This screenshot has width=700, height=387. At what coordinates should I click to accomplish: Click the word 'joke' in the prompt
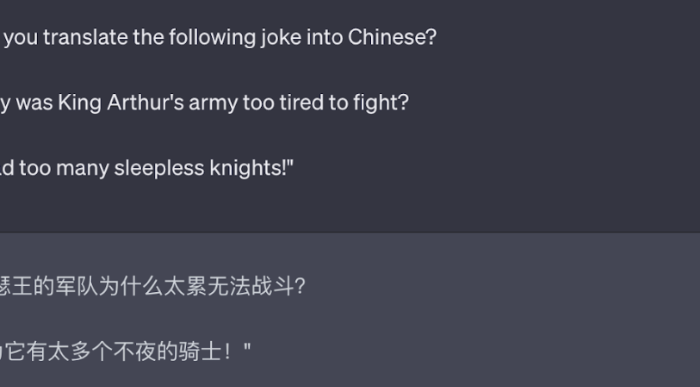[x=281, y=37]
